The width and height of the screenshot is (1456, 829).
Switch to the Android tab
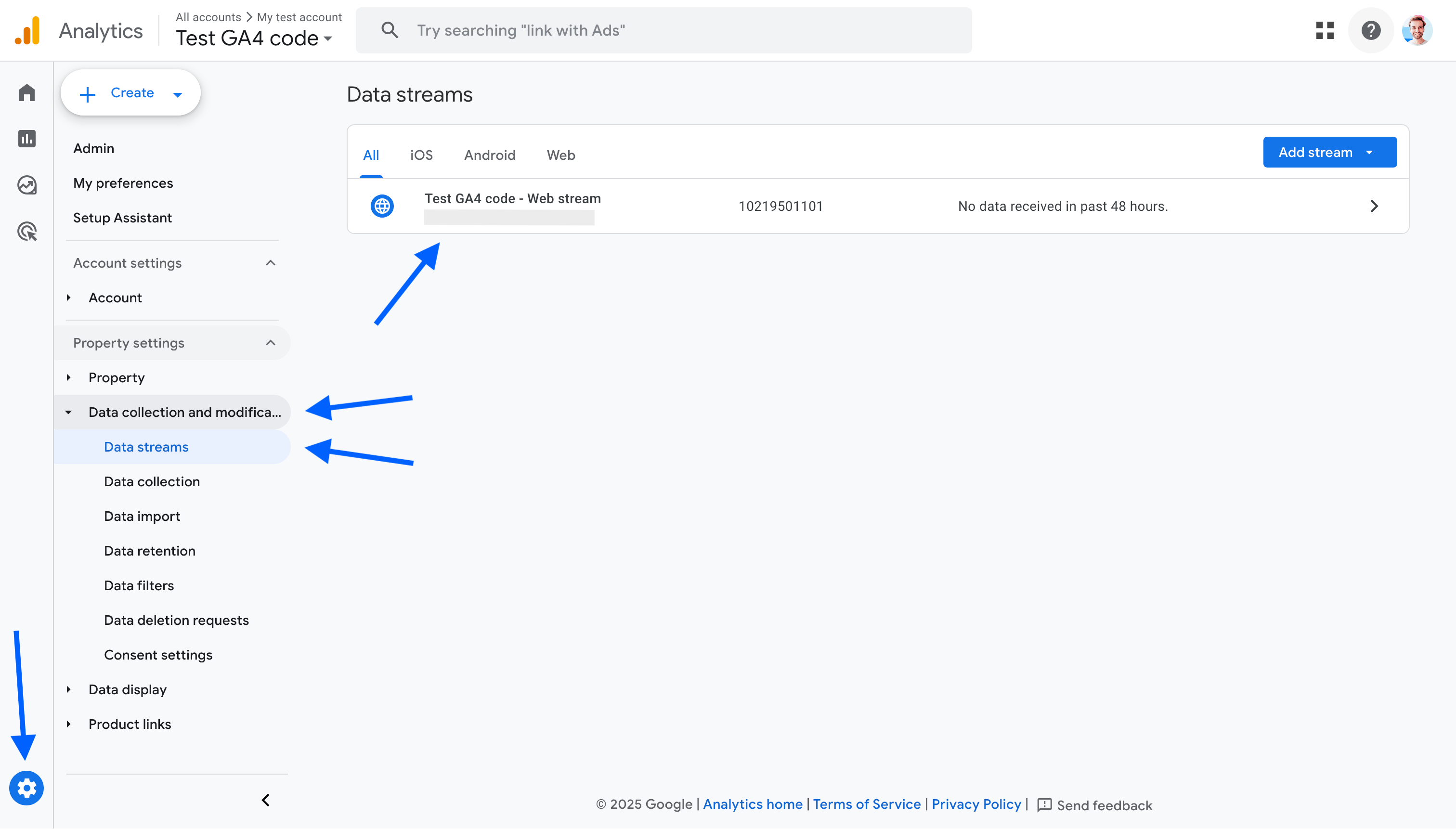coord(490,155)
